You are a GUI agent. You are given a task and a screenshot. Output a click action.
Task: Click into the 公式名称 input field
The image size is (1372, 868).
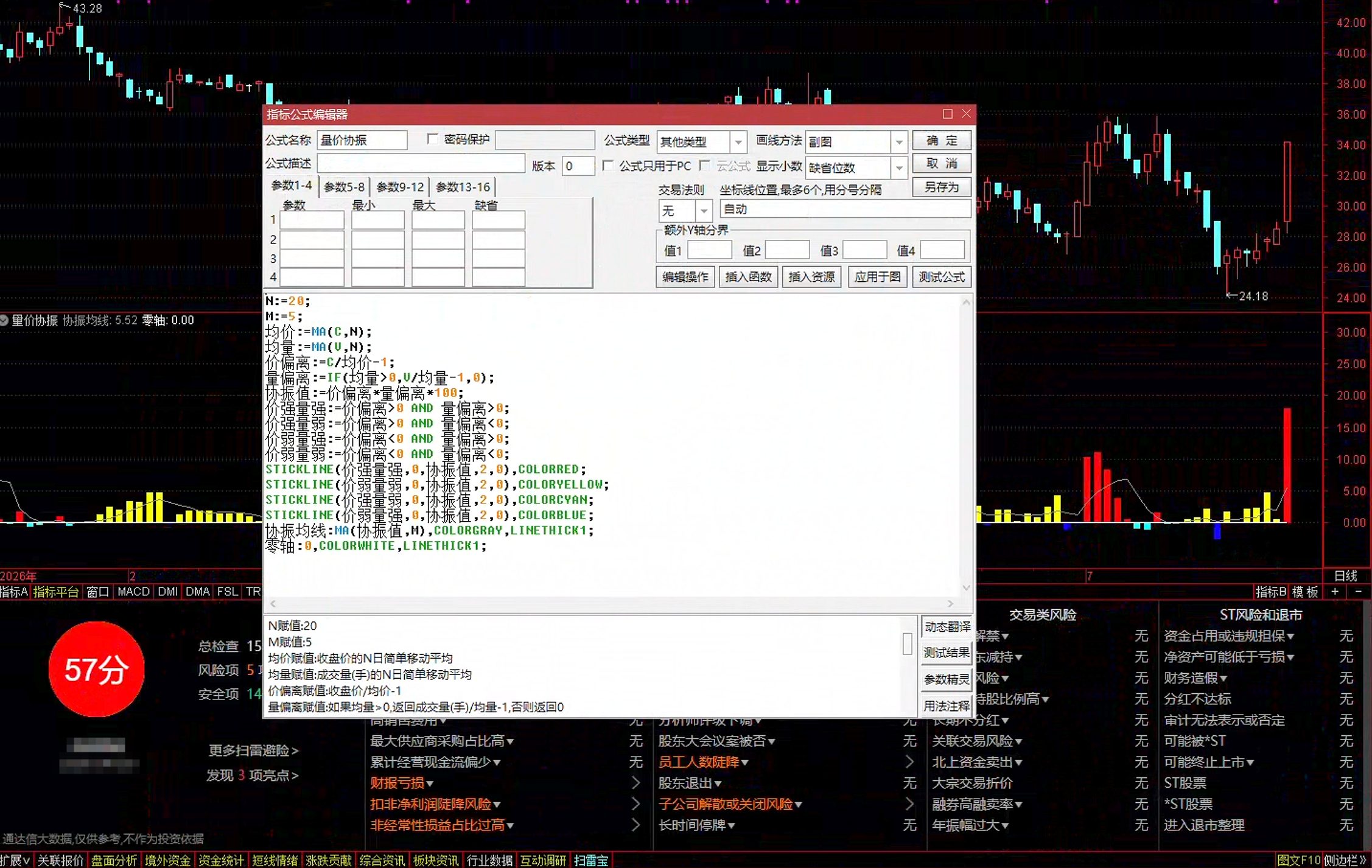pos(362,140)
